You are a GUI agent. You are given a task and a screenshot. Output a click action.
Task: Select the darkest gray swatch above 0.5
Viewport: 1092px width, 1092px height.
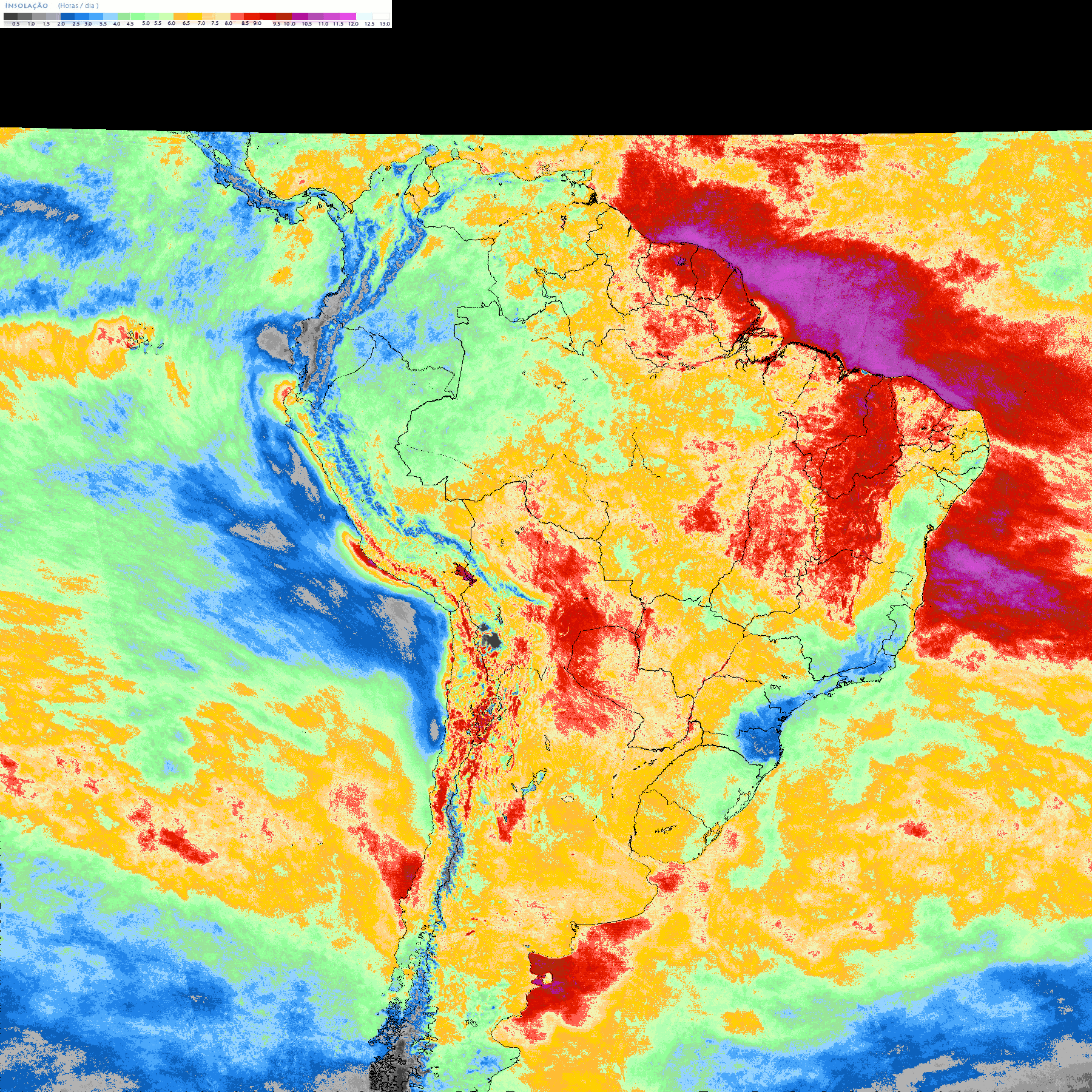(x=10, y=16)
